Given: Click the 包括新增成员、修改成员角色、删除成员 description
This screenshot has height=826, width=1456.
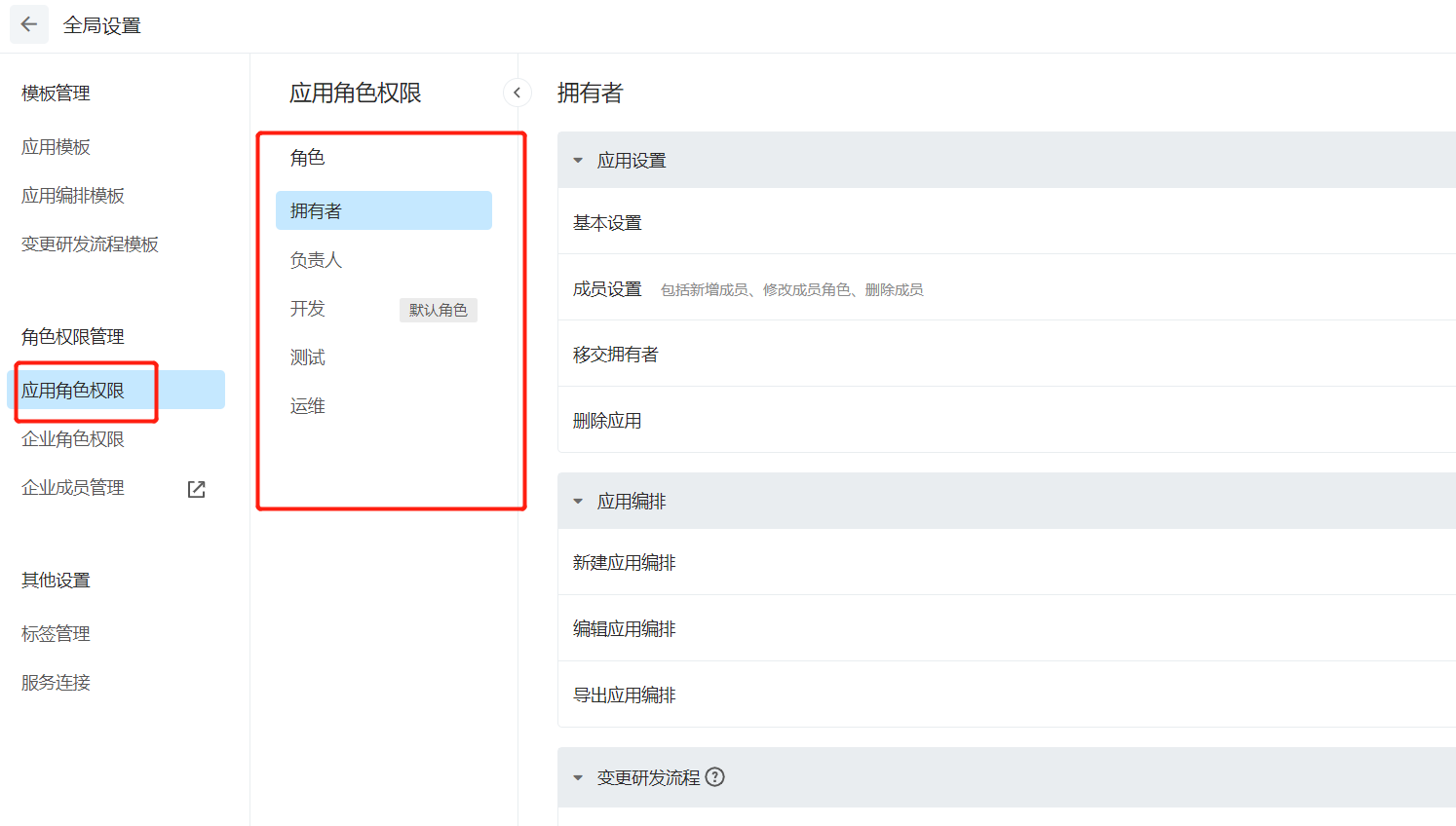Looking at the screenshot, I should (x=792, y=290).
